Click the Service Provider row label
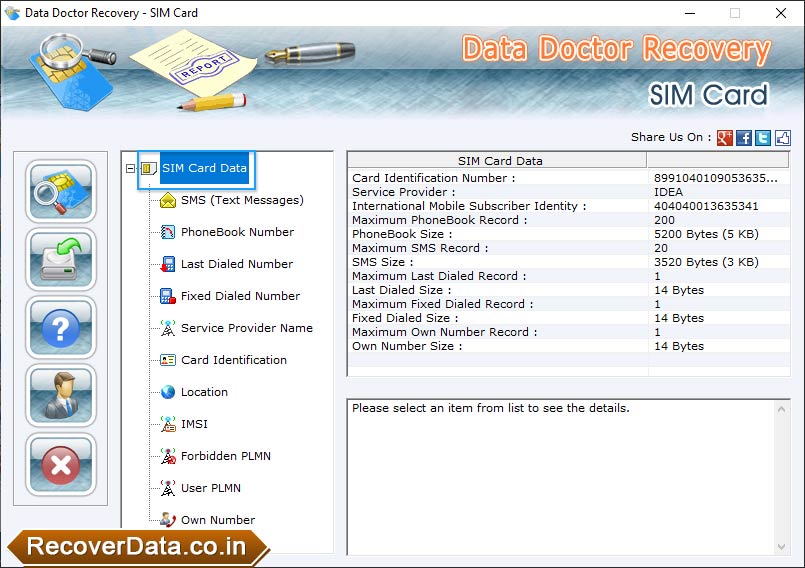805x568 pixels. 403,192
